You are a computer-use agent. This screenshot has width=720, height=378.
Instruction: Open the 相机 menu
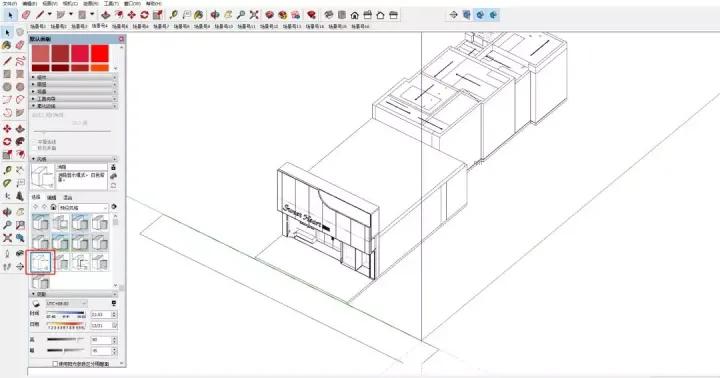tap(70, 3)
